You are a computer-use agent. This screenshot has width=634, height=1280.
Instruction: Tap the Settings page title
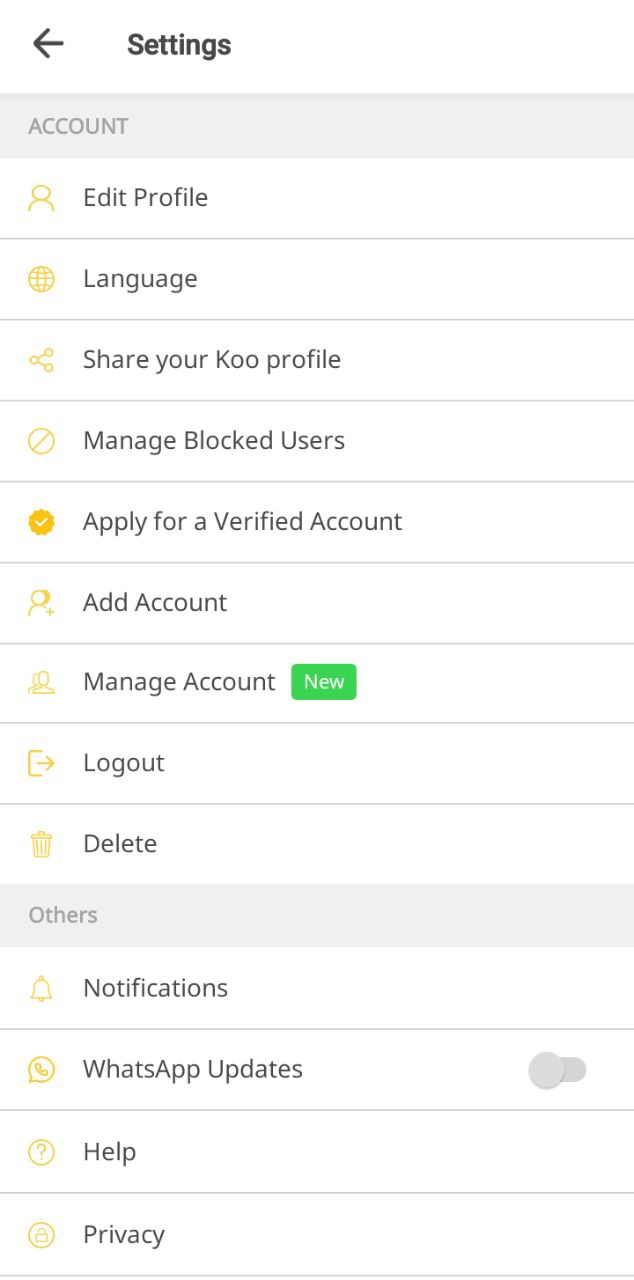click(x=179, y=45)
